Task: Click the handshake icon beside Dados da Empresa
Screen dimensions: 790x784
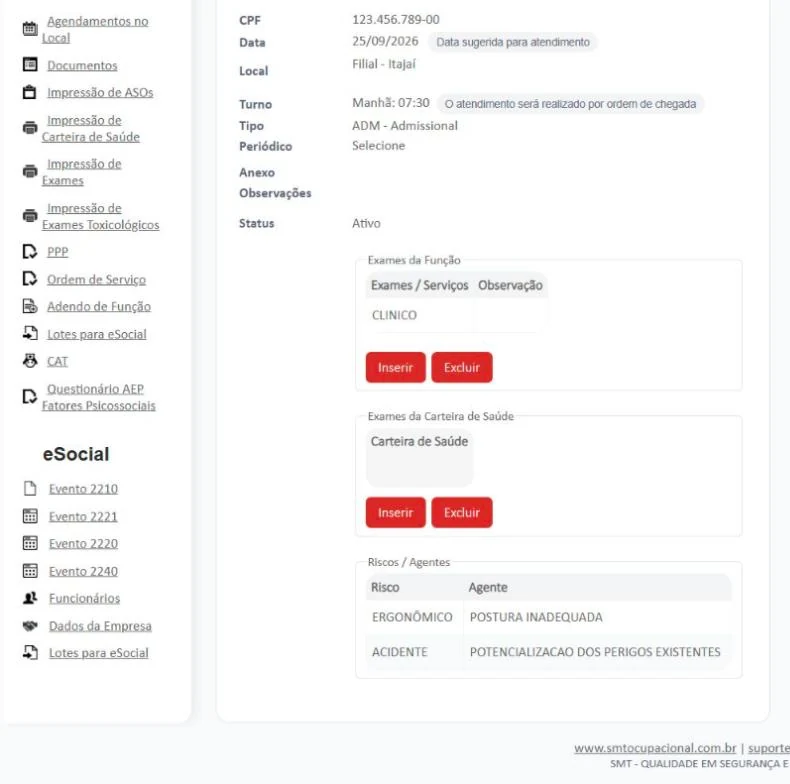Action: tap(30, 626)
